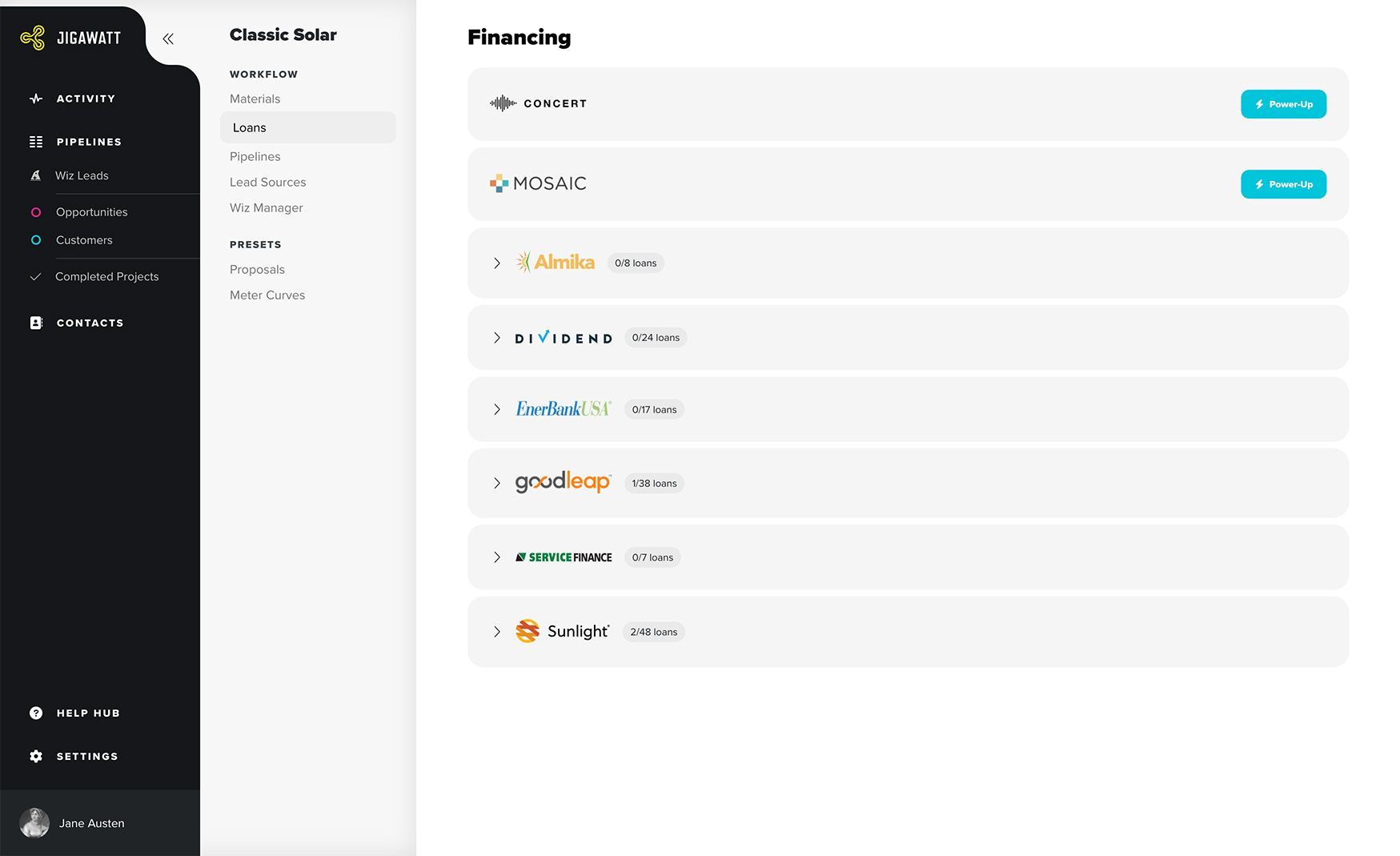The width and height of the screenshot is (1400, 856).
Task: Click the Activity pulse icon
Action: click(x=36, y=98)
